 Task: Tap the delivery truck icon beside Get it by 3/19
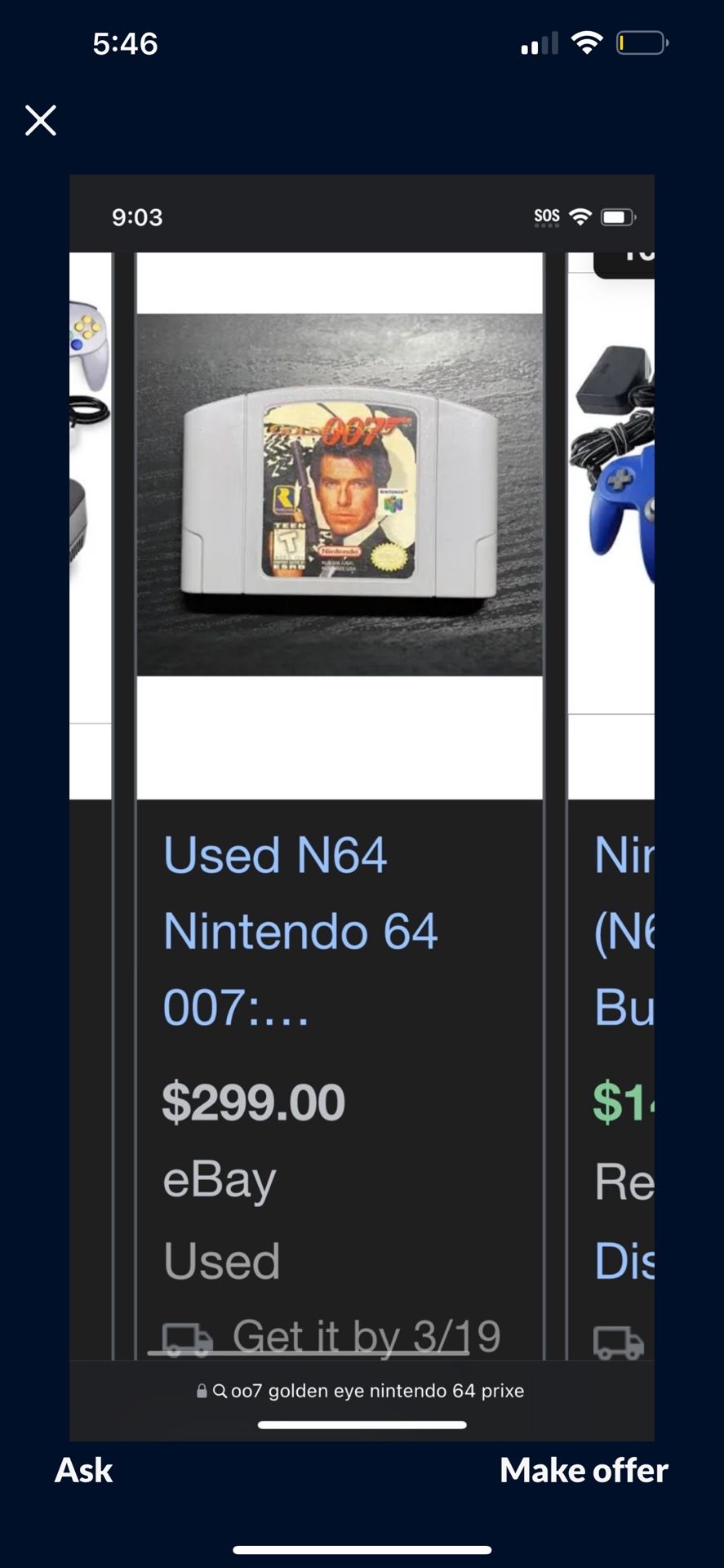click(187, 1340)
